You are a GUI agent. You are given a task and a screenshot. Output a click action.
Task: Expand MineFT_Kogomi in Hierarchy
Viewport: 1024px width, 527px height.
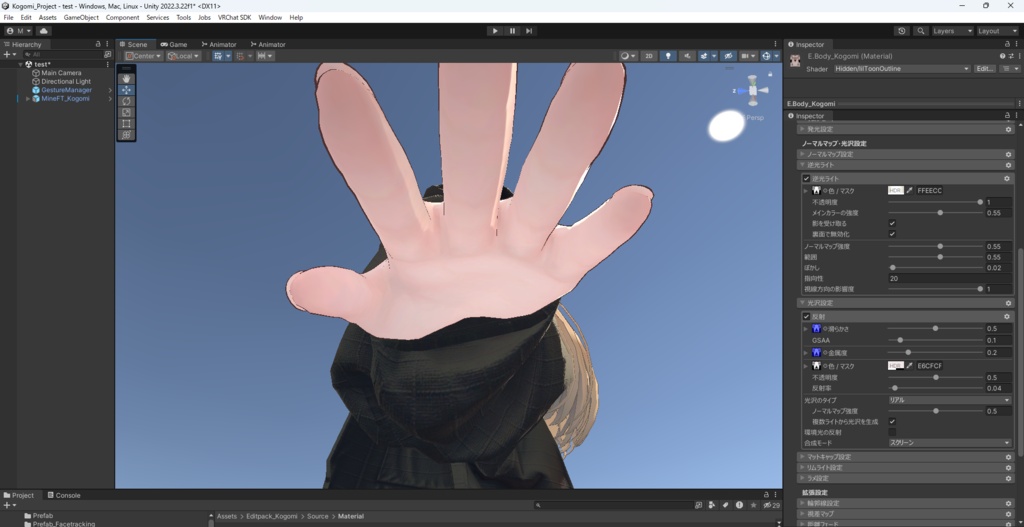[27, 99]
